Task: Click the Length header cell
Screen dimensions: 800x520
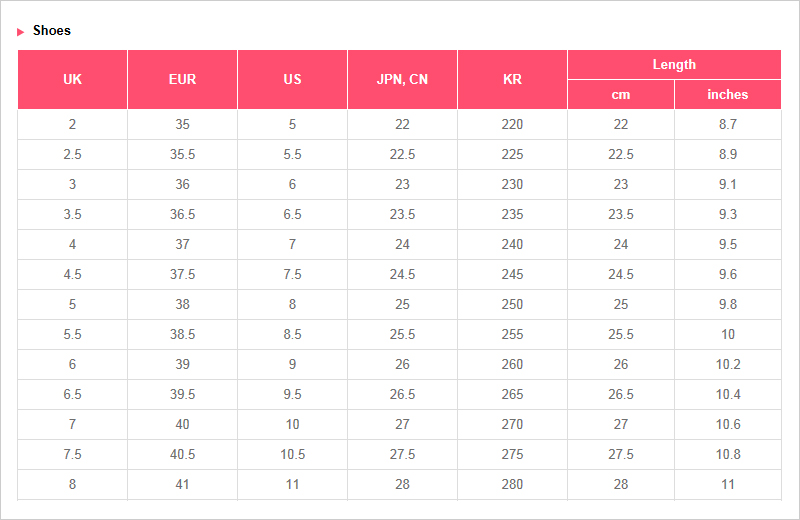Action: coord(674,64)
